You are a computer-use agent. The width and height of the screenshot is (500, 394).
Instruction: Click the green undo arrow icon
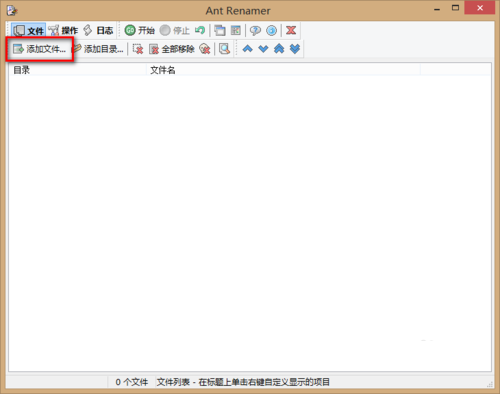200,31
